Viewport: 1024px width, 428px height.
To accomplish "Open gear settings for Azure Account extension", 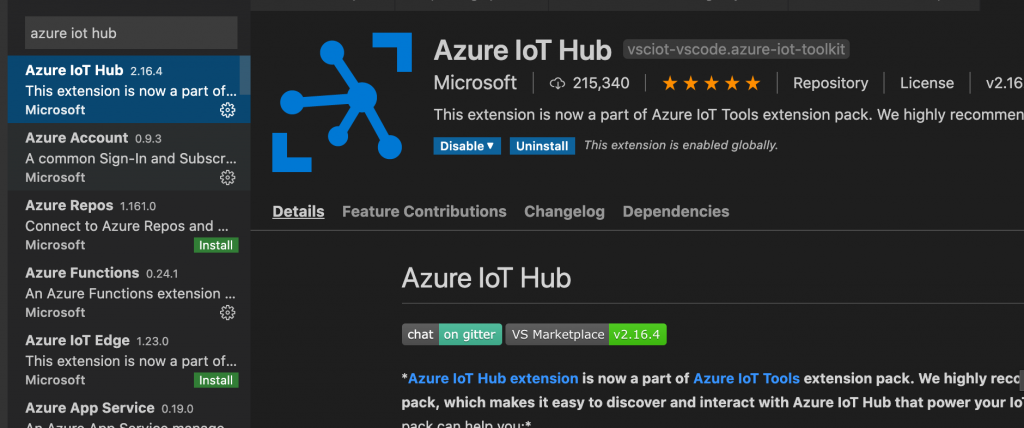I will point(227,178).
